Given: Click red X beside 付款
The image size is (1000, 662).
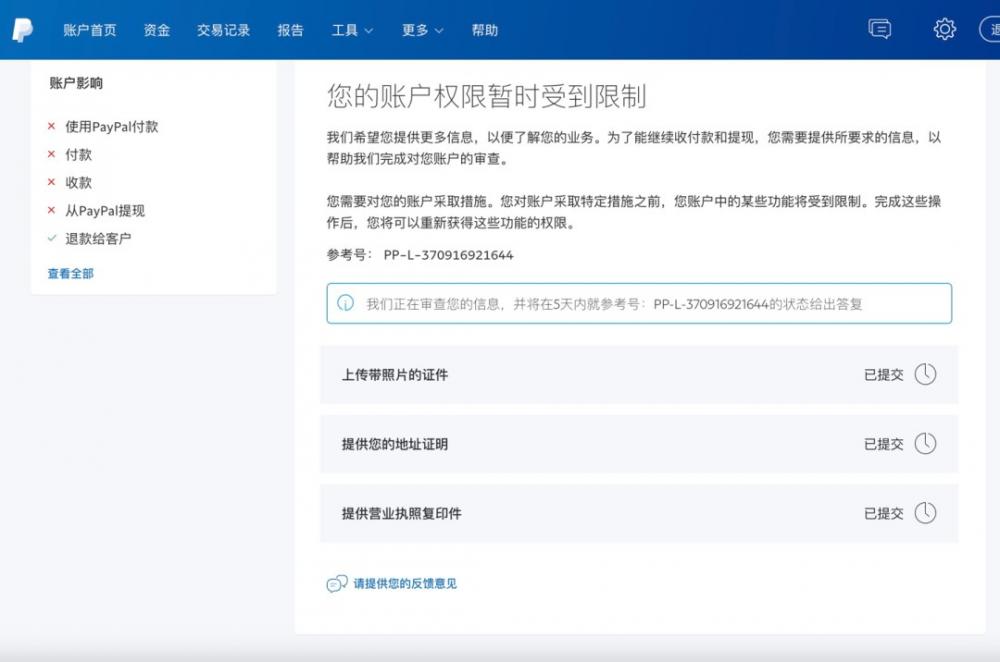Looking at the screenshot, I should coord(52,154).
